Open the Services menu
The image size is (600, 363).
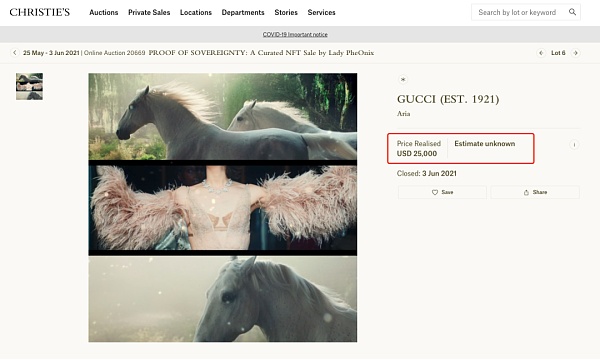pos(321,12)
